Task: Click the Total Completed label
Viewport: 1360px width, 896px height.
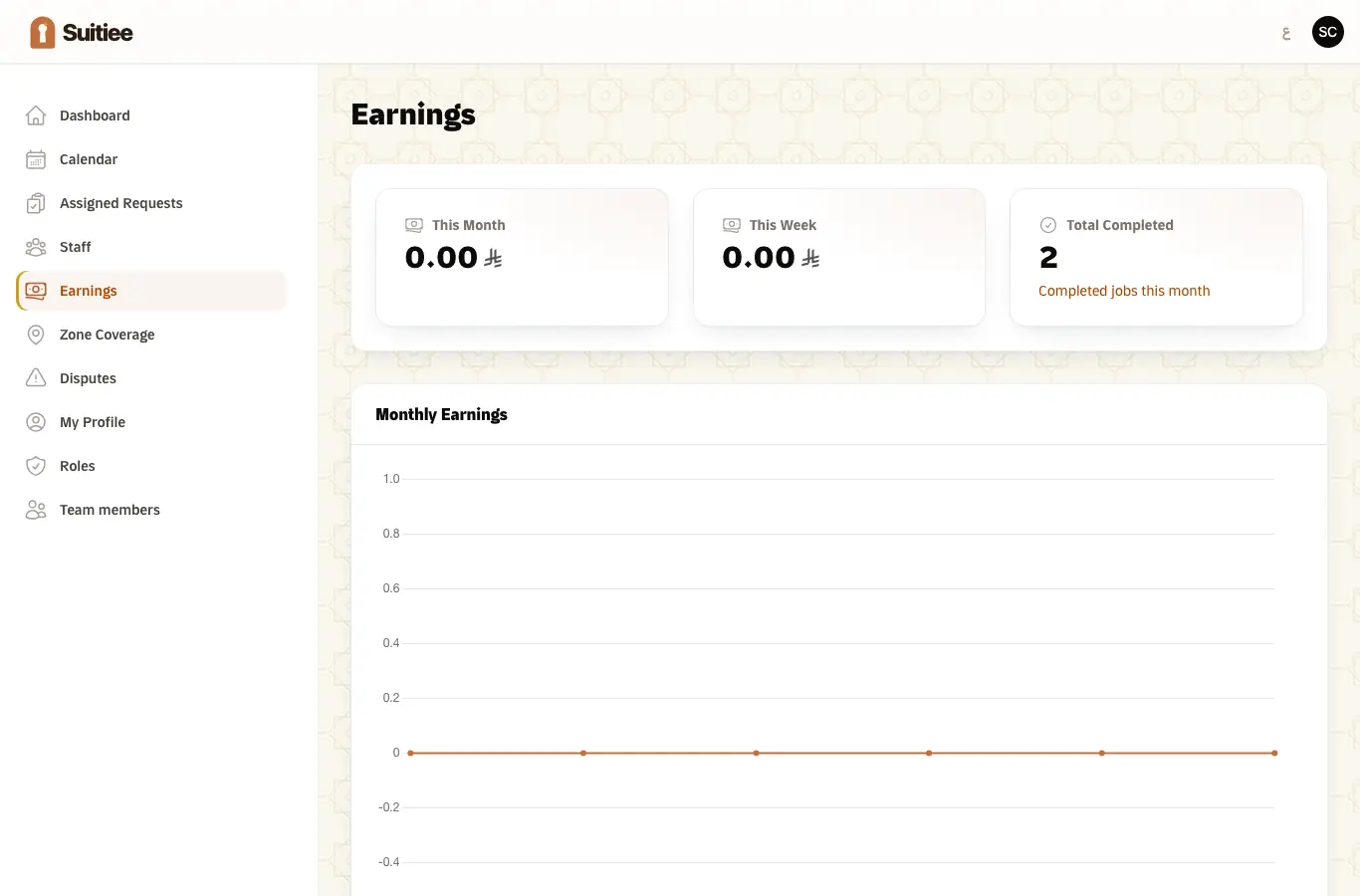Action: pyautogui.click(x=1120, y=225)
